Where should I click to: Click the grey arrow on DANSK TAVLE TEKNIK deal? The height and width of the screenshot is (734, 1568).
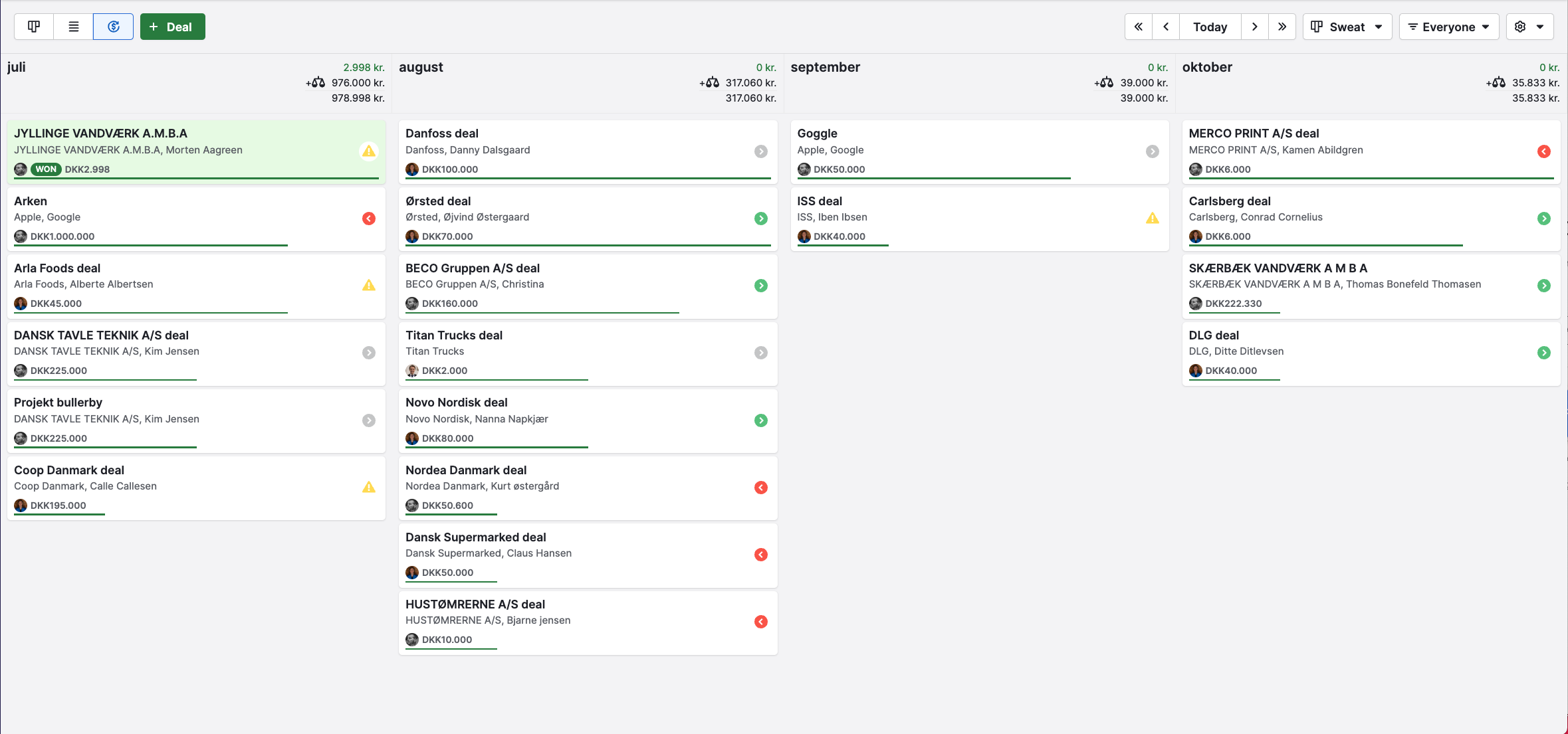369,353
